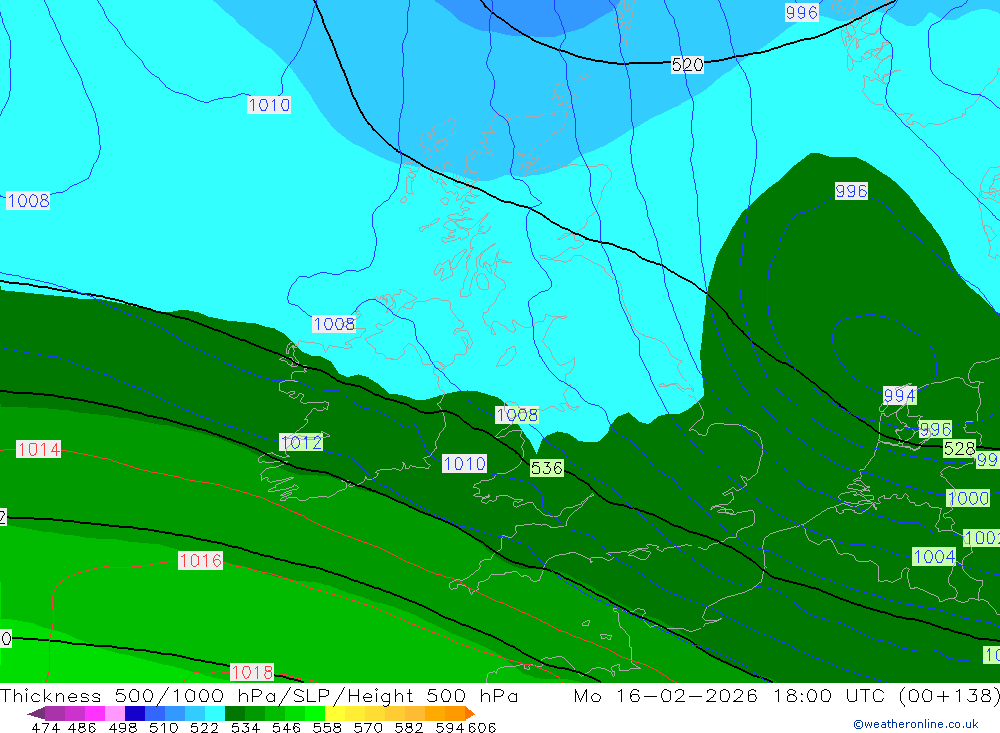This screenshot has height=733, width=1000.
Task: Click the 474 legend value
Action: (x=45, y=727)
